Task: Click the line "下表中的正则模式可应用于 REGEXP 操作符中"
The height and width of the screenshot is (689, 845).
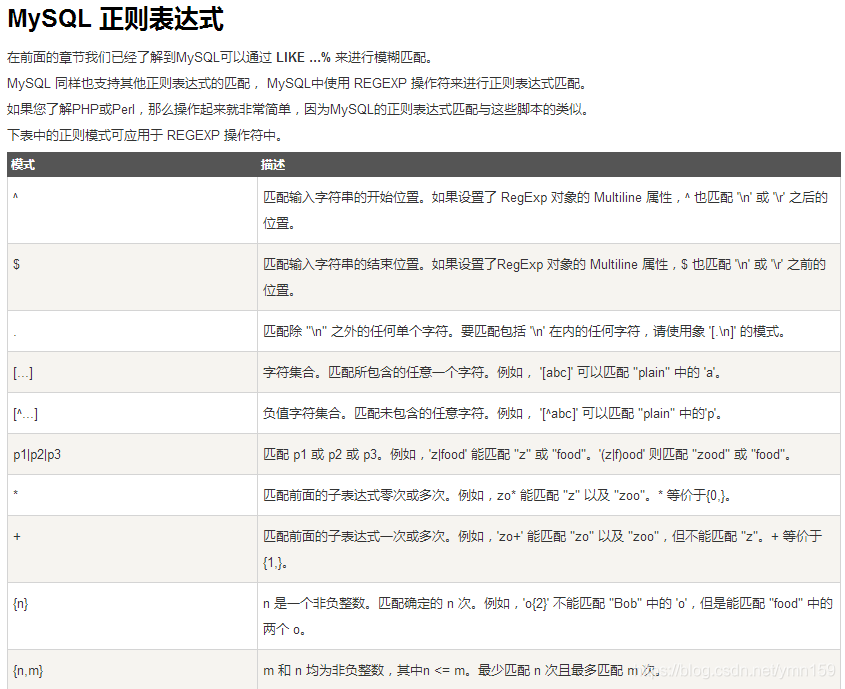Action: point(145,135)
